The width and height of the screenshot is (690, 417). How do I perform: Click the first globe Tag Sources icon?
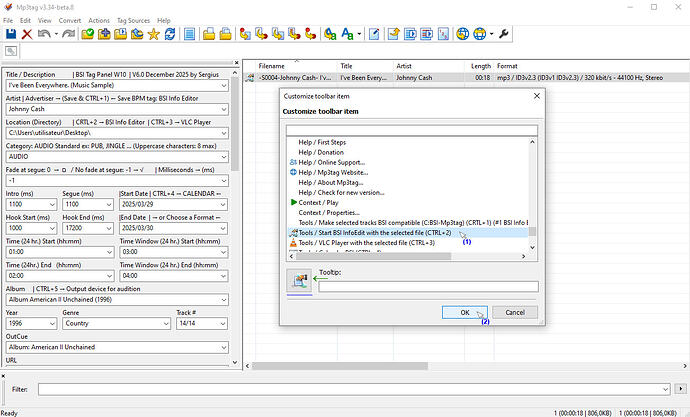coord(462,34)
